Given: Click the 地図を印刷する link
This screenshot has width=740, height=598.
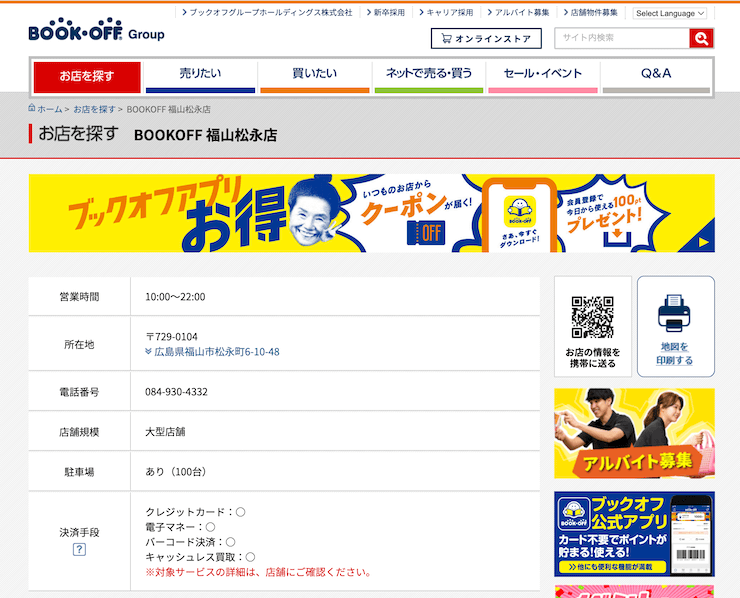Looking at the screenshot, I should pos(674,354).
